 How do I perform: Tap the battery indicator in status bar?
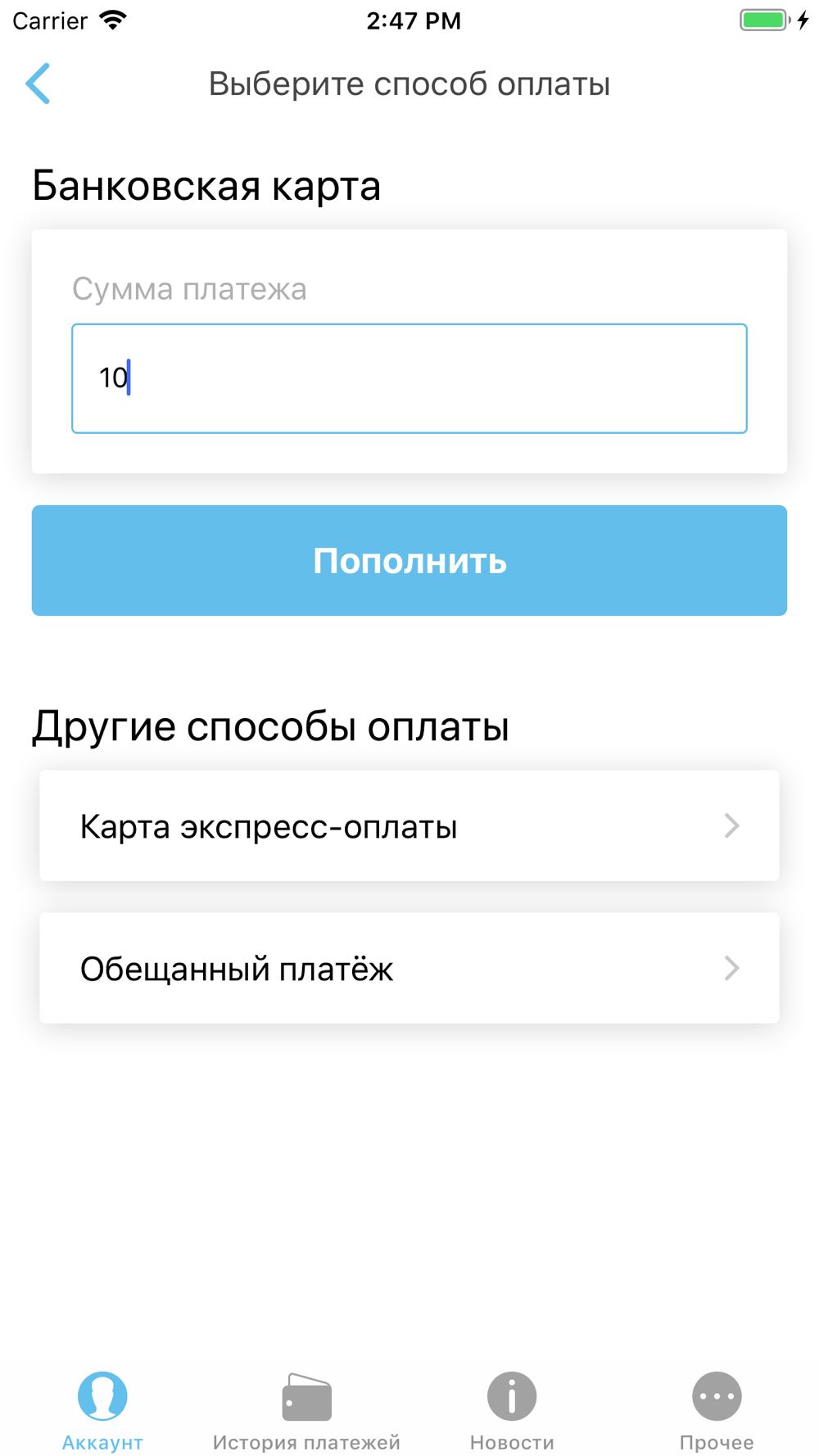[765, 20]
